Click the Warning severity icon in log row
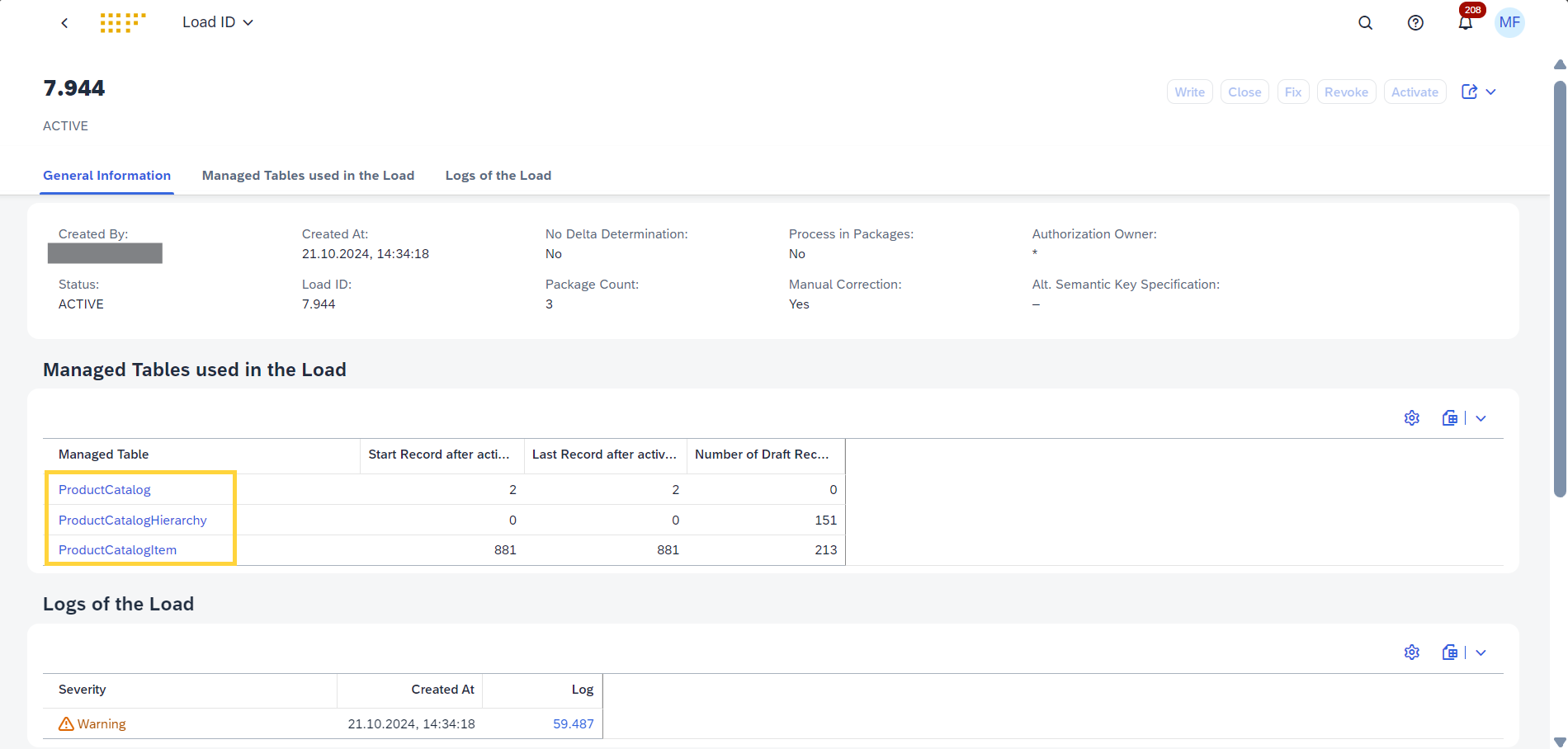The image size is (1568, 749). (66, 723)
